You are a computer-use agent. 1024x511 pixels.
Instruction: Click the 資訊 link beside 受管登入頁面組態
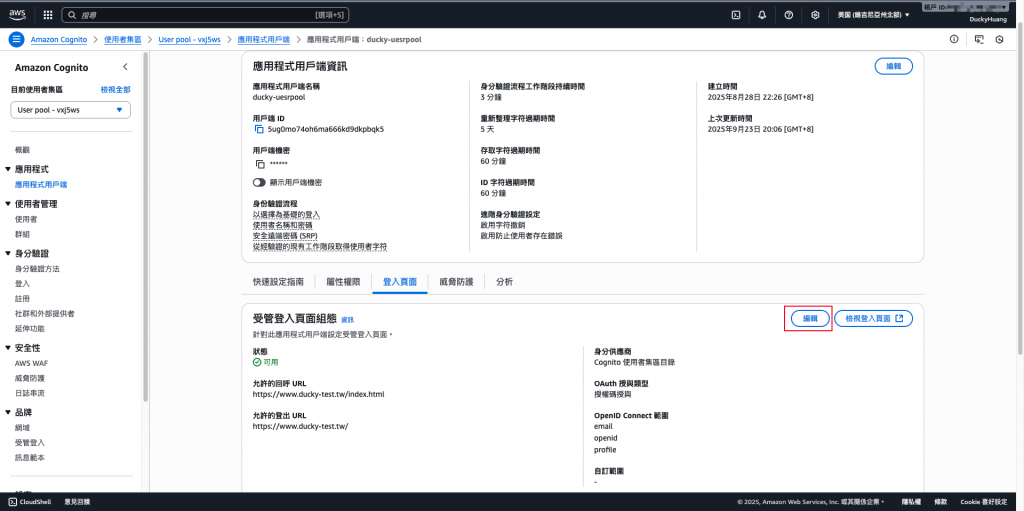(x=347, y=320)
